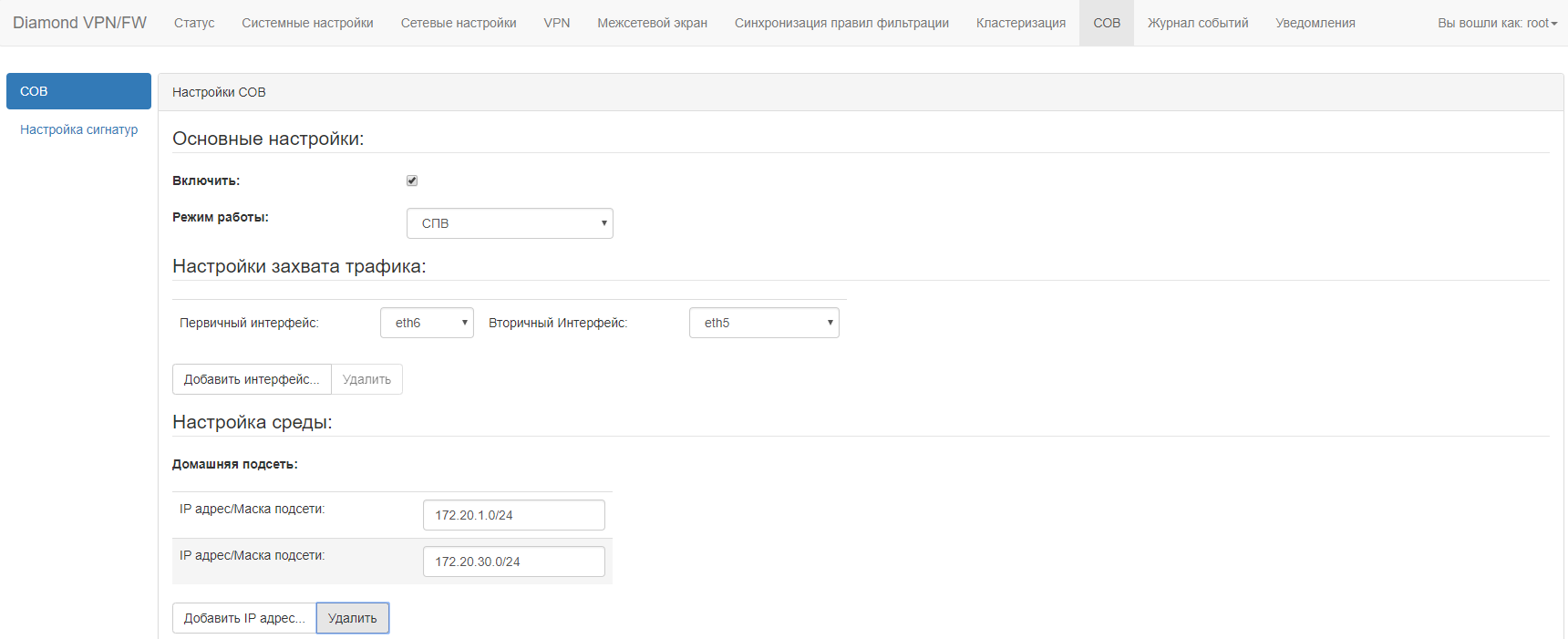Open the Настройка сигнатур sidebar link

pyautogui.click(x=79, y=129)
